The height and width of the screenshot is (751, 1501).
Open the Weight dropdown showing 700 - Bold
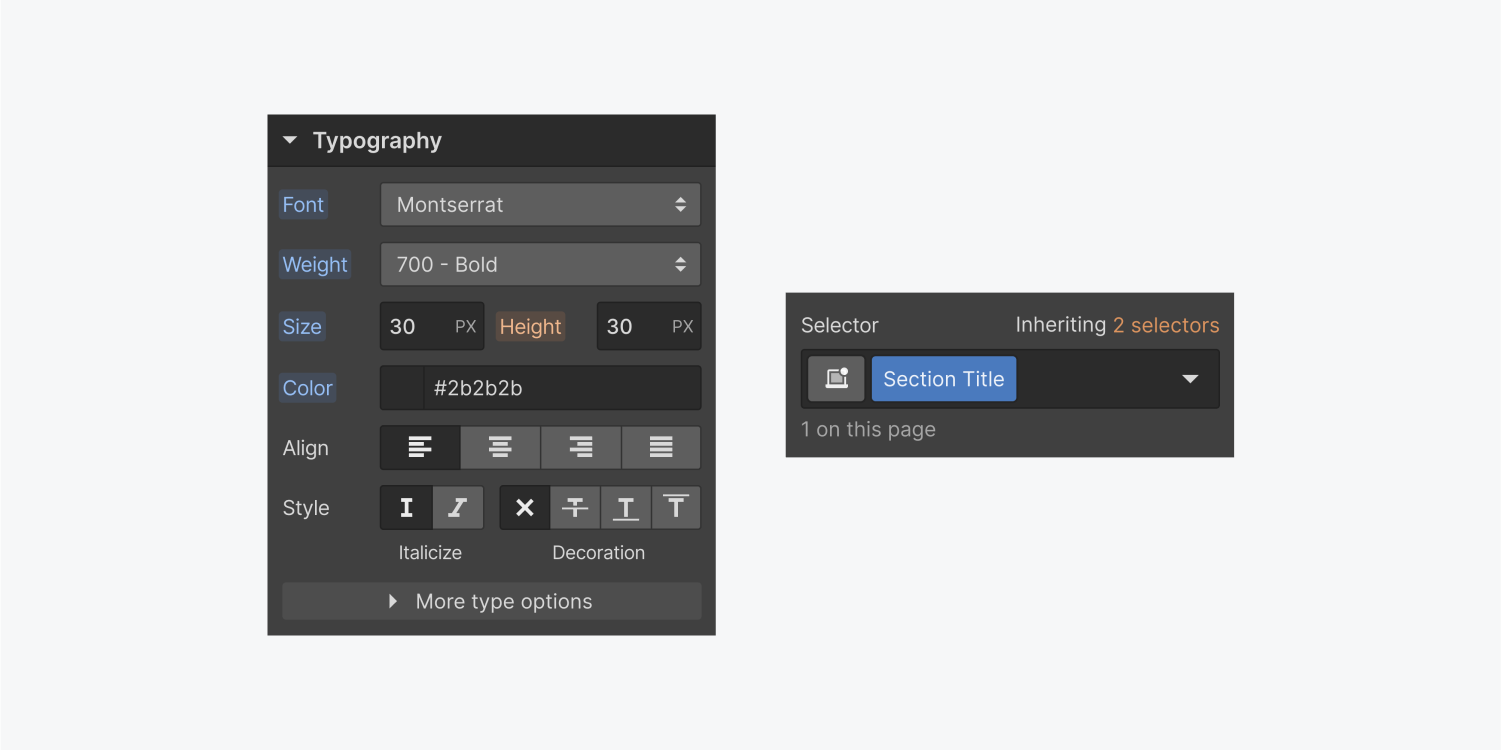(540, 265)
